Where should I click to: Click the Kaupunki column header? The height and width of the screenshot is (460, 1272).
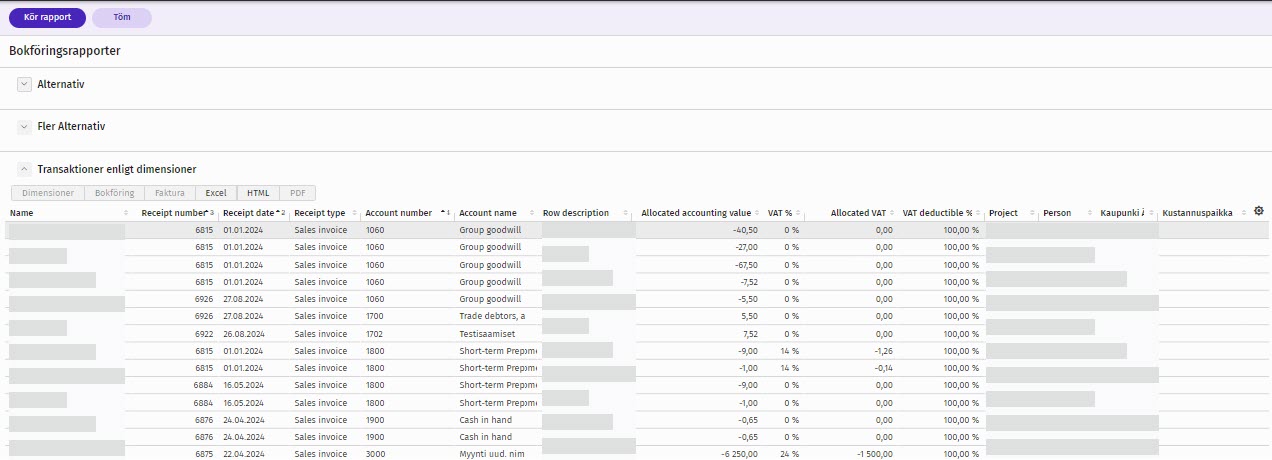[x=1122, y=213]
